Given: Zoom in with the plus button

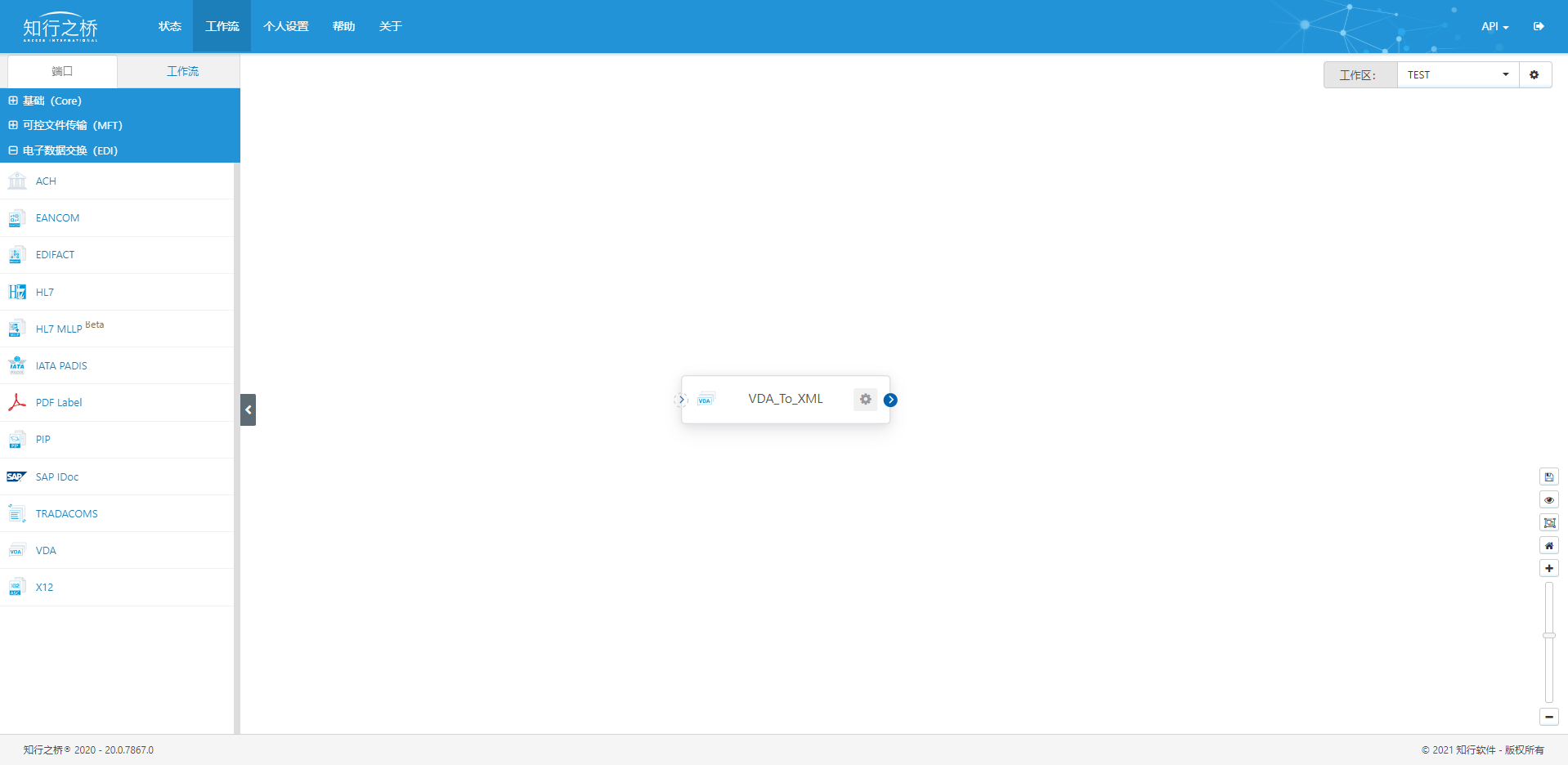Looking at the screenshot, I should pyautogui.click(x=1549, y=568).
